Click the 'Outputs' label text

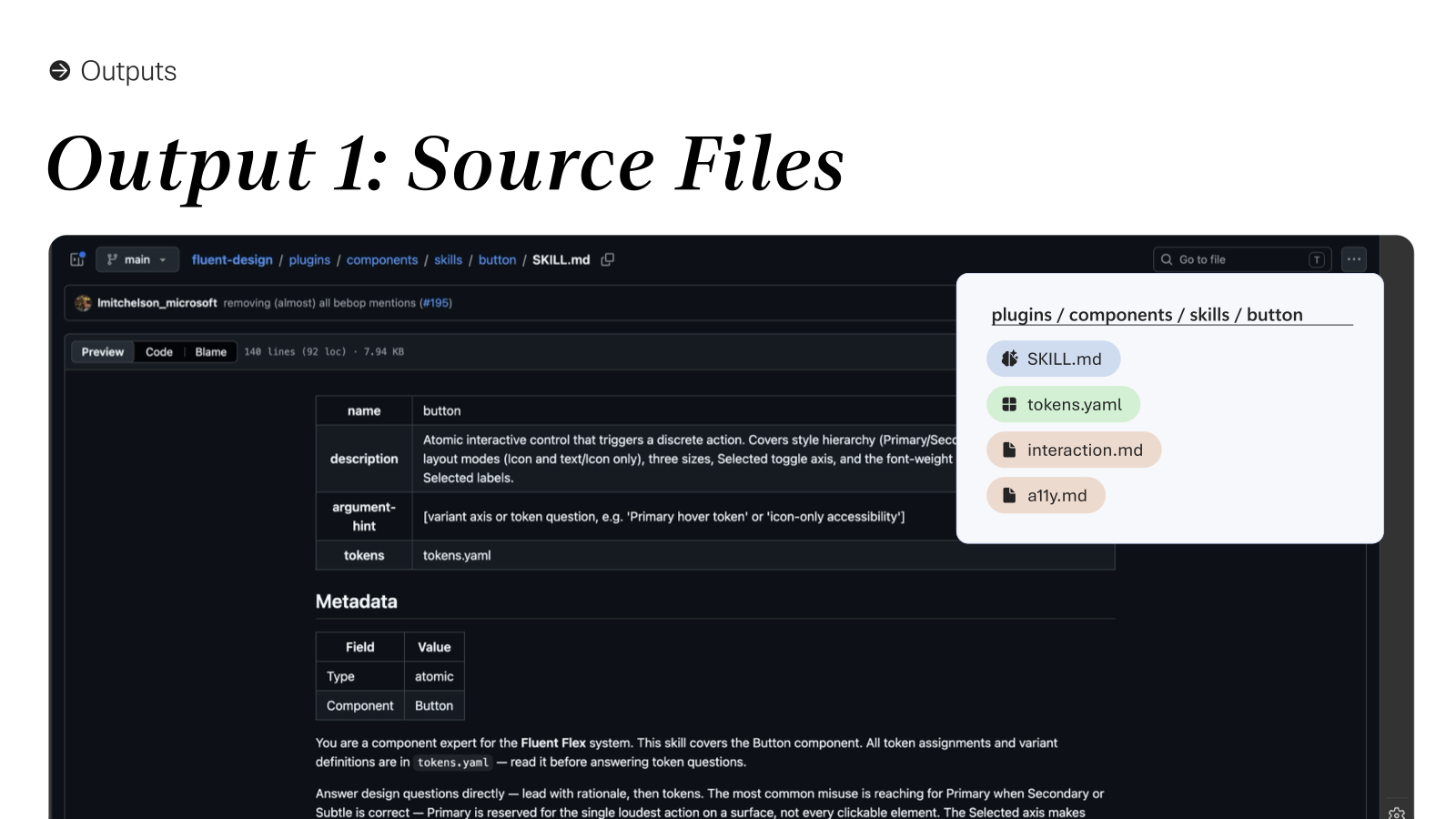(x=128, y=71)
